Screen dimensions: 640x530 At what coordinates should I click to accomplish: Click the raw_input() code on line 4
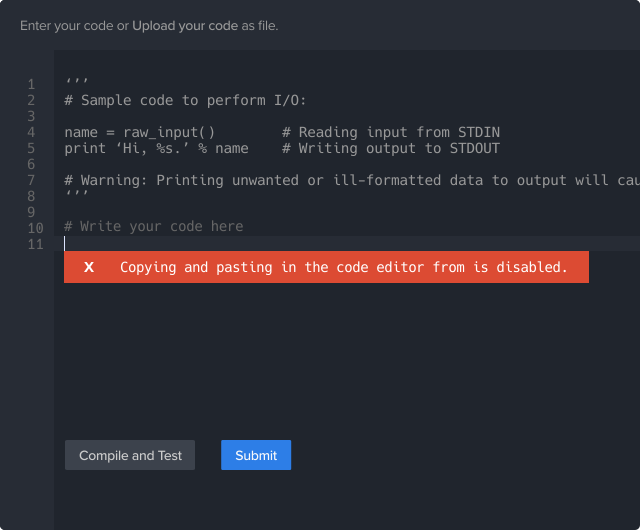coord(169,132)
